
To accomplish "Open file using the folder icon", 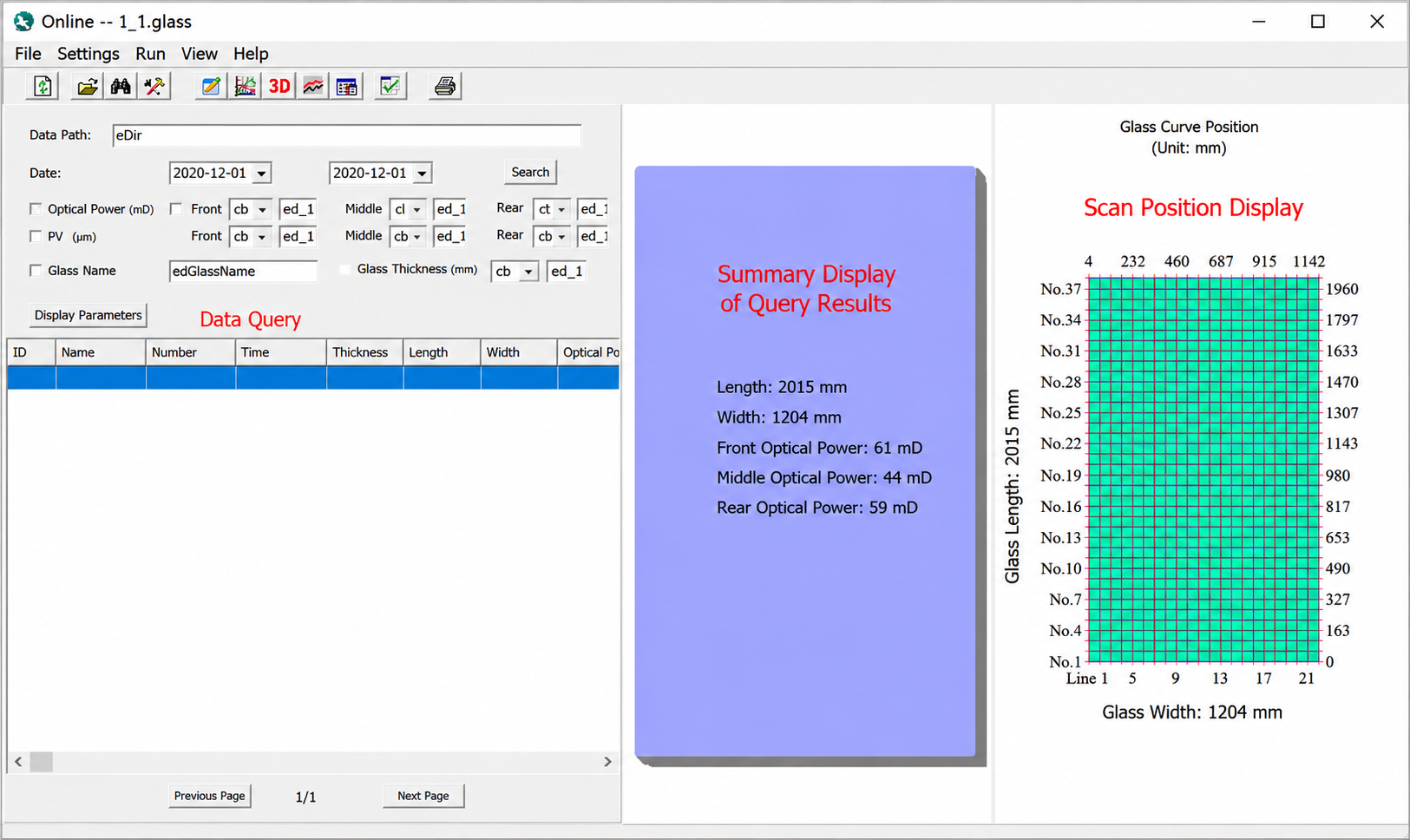I will coord(87,86).
